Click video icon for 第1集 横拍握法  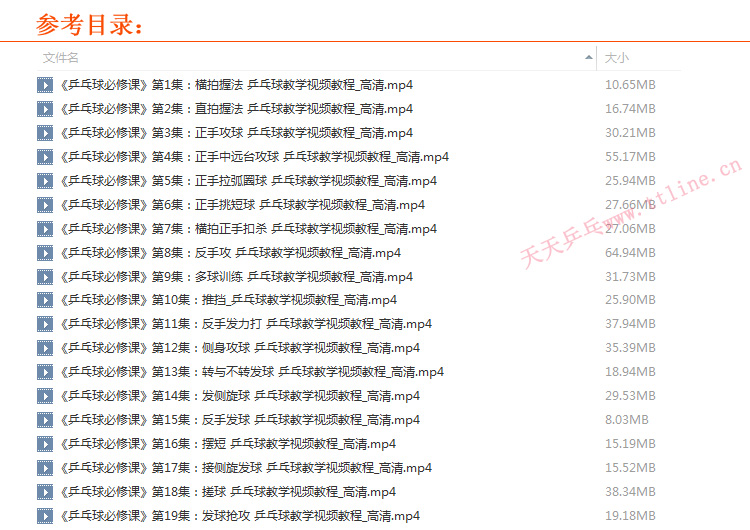[x=44, y=85]
